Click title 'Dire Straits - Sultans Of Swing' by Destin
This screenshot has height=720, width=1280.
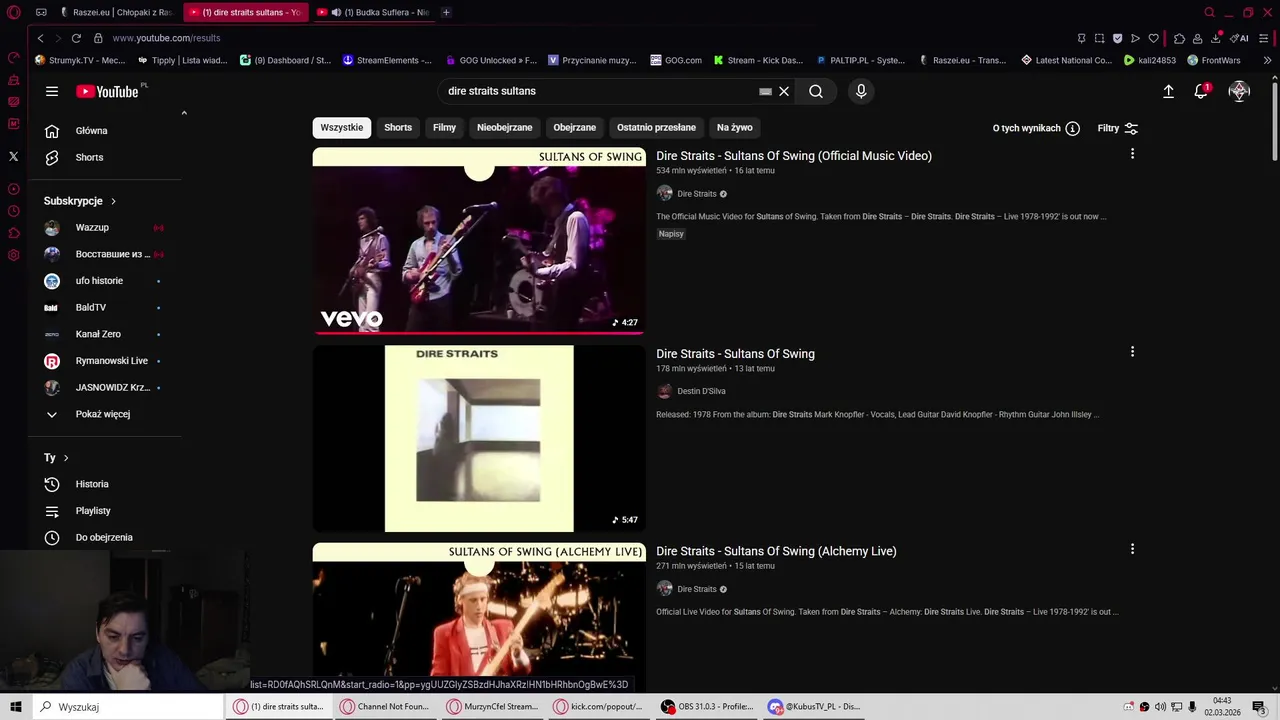(735, 354)
